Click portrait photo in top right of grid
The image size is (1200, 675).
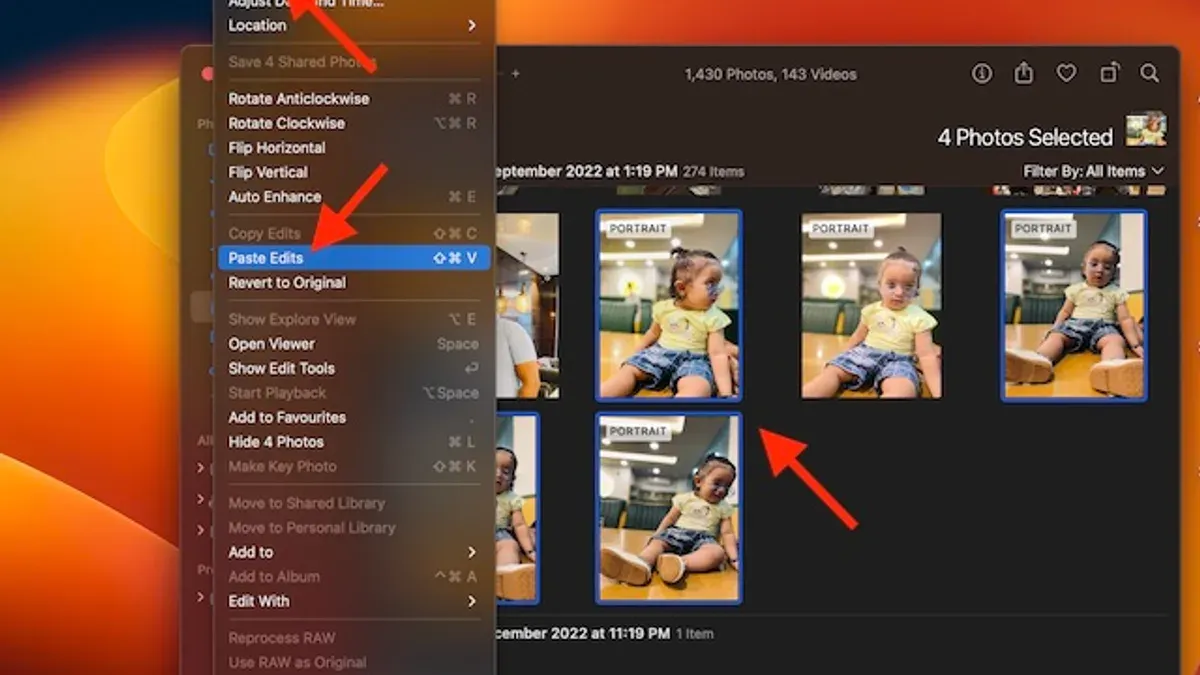click(x=1074, y=305)
